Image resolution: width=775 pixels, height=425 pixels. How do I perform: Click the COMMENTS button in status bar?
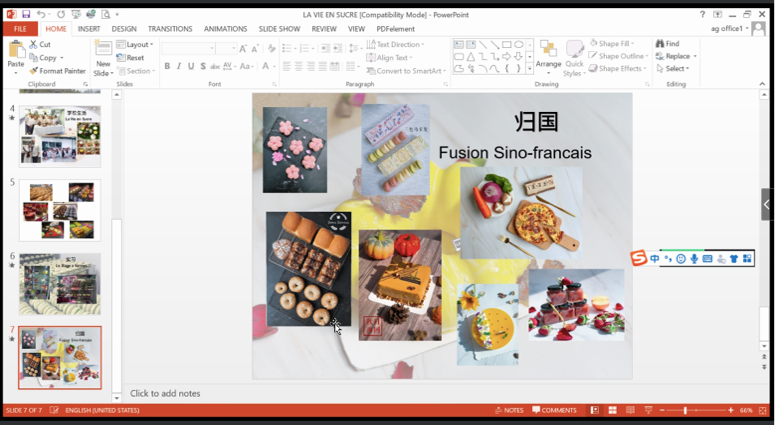(x=554, y=410)
